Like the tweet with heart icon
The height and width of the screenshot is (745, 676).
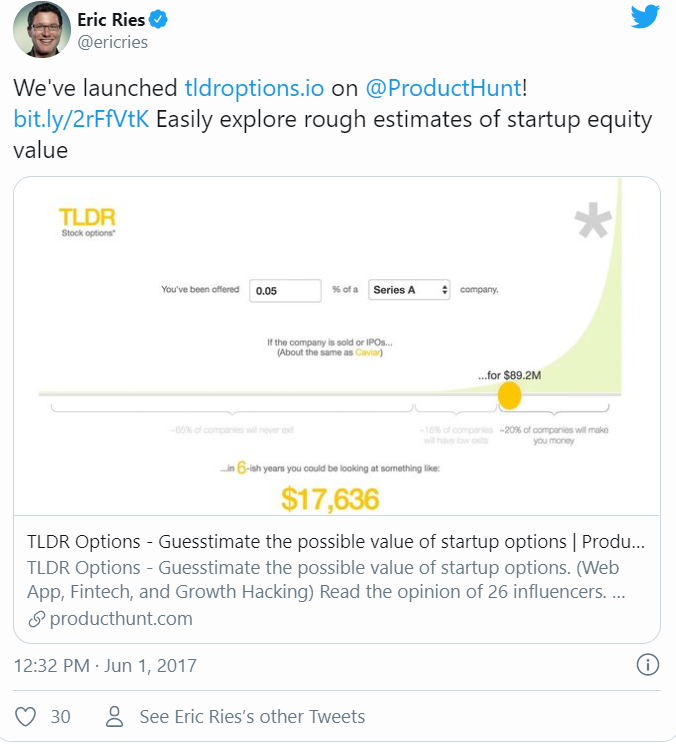point(27,716)
